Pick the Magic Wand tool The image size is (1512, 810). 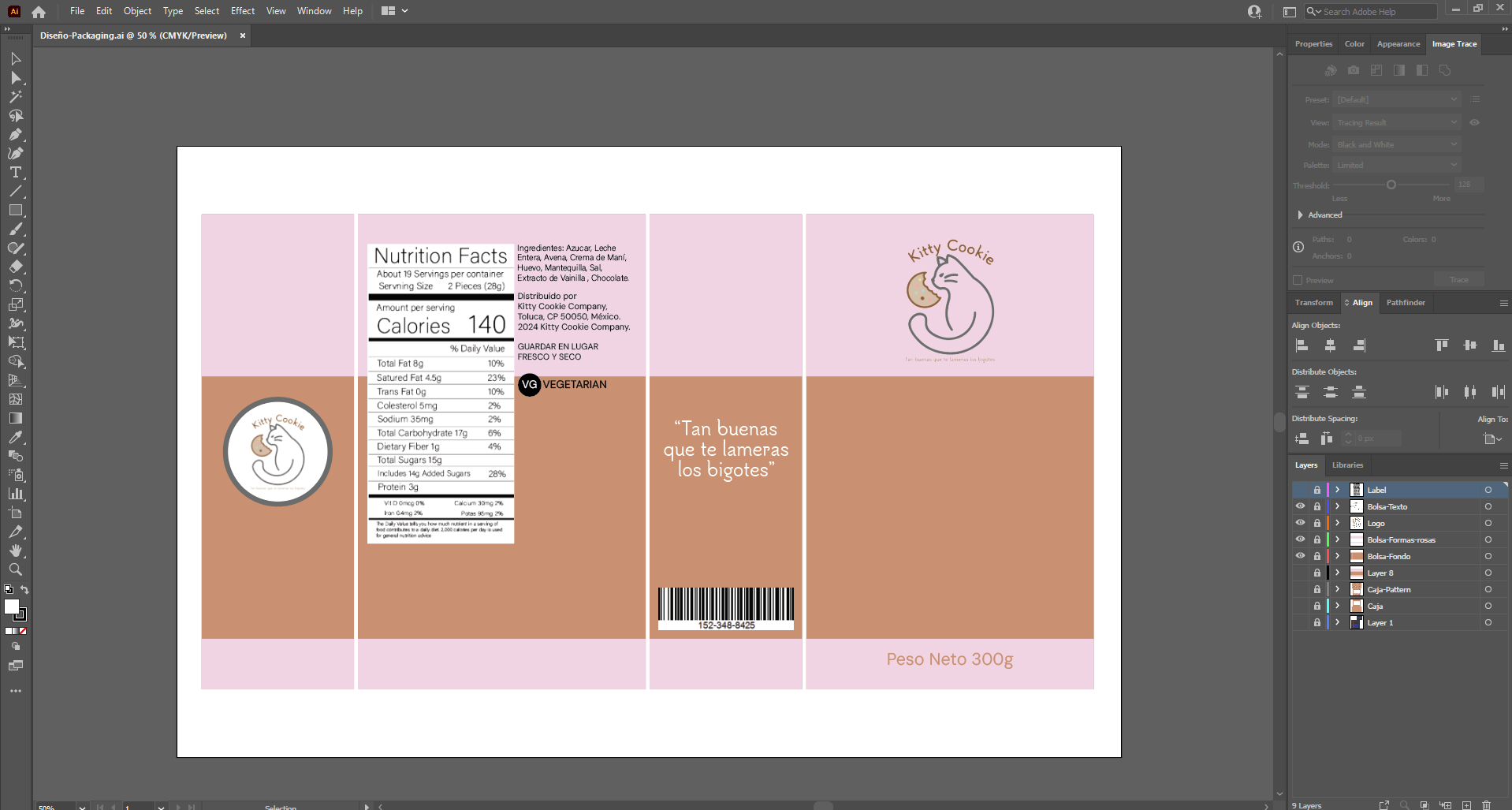pyautogui.click(x=15, y=97)
